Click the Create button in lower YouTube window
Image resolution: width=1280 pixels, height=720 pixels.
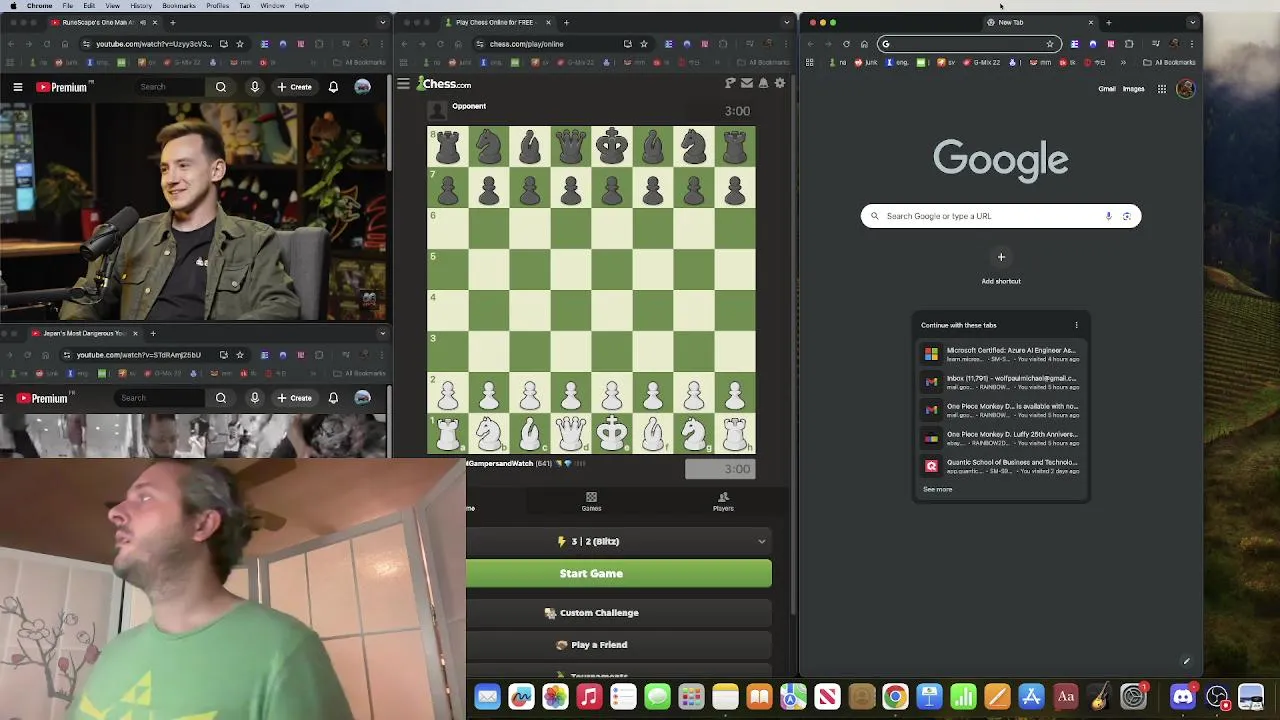pos(295,398)
